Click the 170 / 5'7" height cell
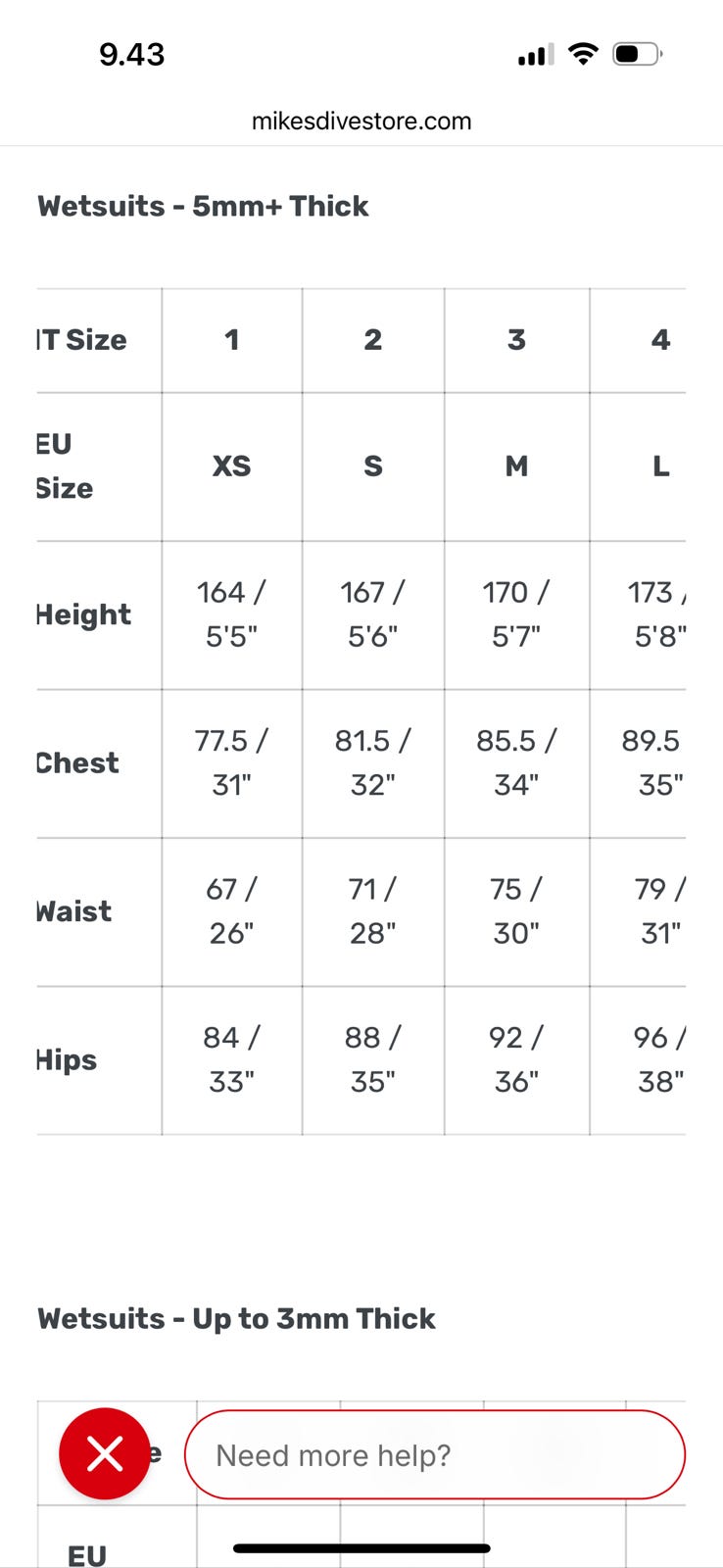 click(x=516, y=614)
